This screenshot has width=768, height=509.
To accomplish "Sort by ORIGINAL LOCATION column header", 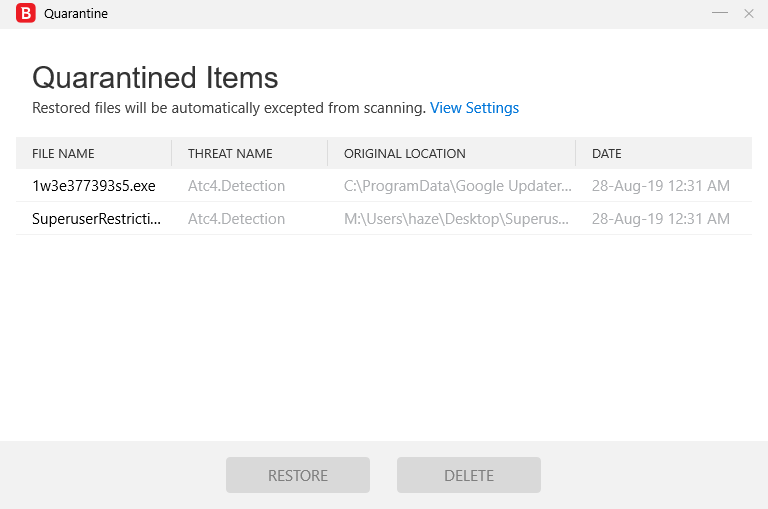I will pyautogui.click(x=405, y=154).
